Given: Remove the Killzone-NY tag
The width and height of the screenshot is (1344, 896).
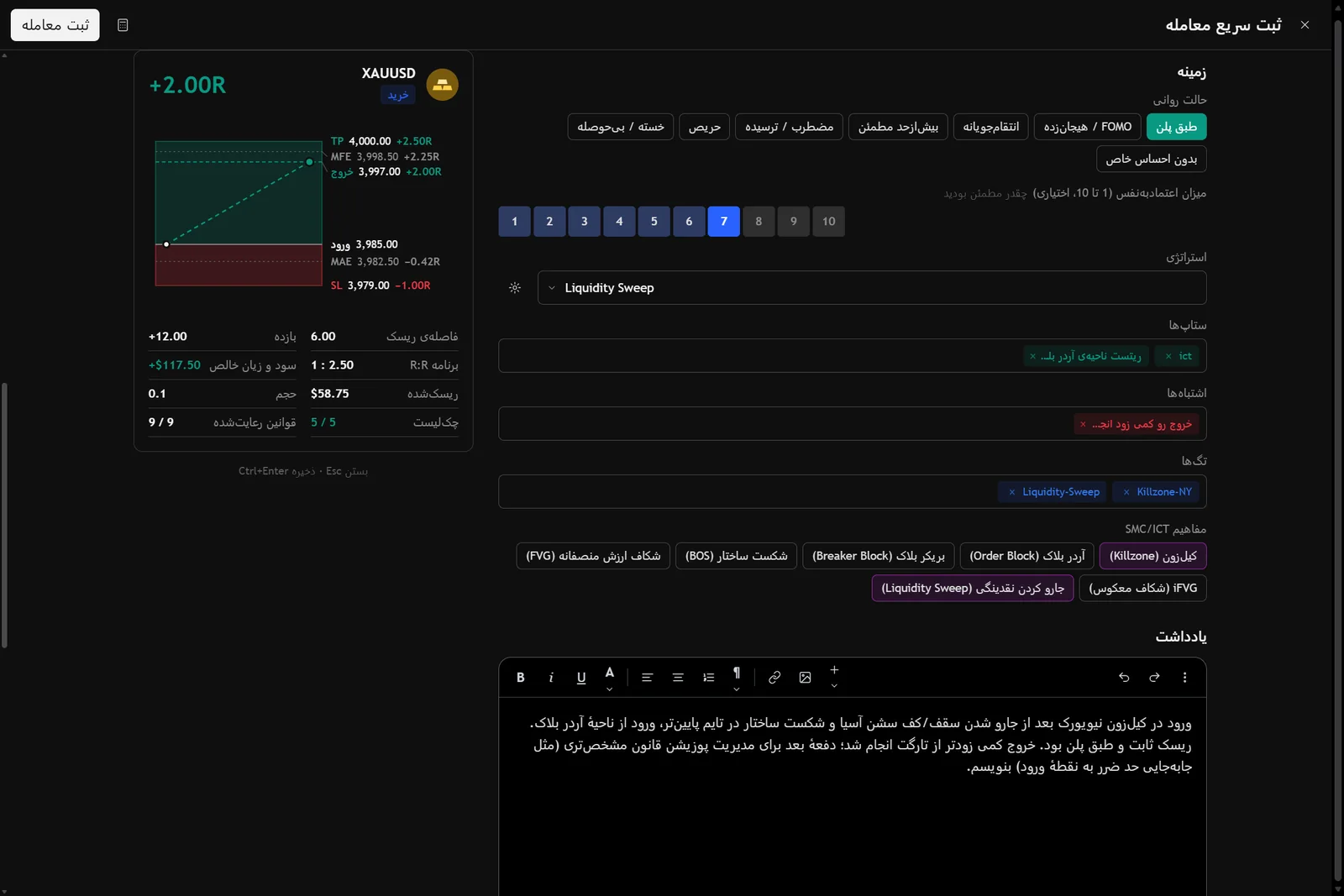Looking at the screenshot, I should tap(1126, 492).
